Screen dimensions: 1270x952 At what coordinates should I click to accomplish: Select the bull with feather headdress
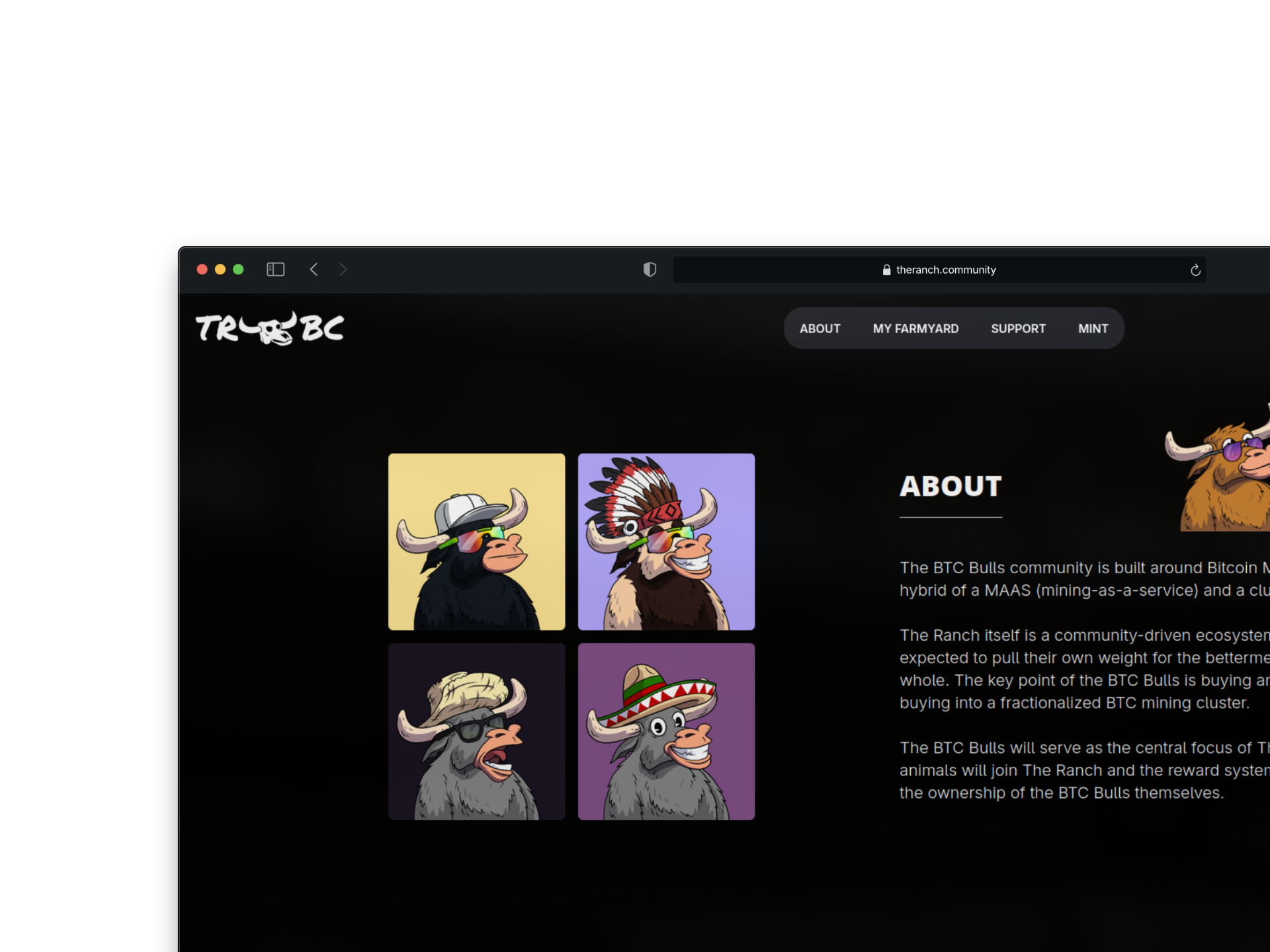[666, 541]
